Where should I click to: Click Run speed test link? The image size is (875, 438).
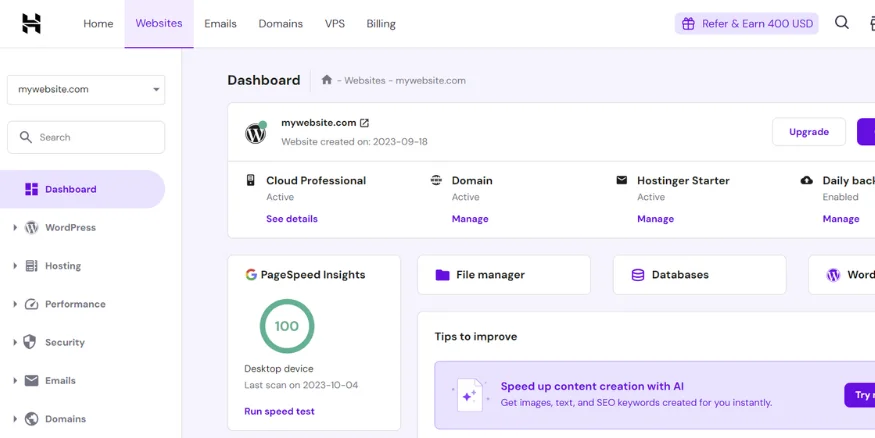[x=280, y=411]
